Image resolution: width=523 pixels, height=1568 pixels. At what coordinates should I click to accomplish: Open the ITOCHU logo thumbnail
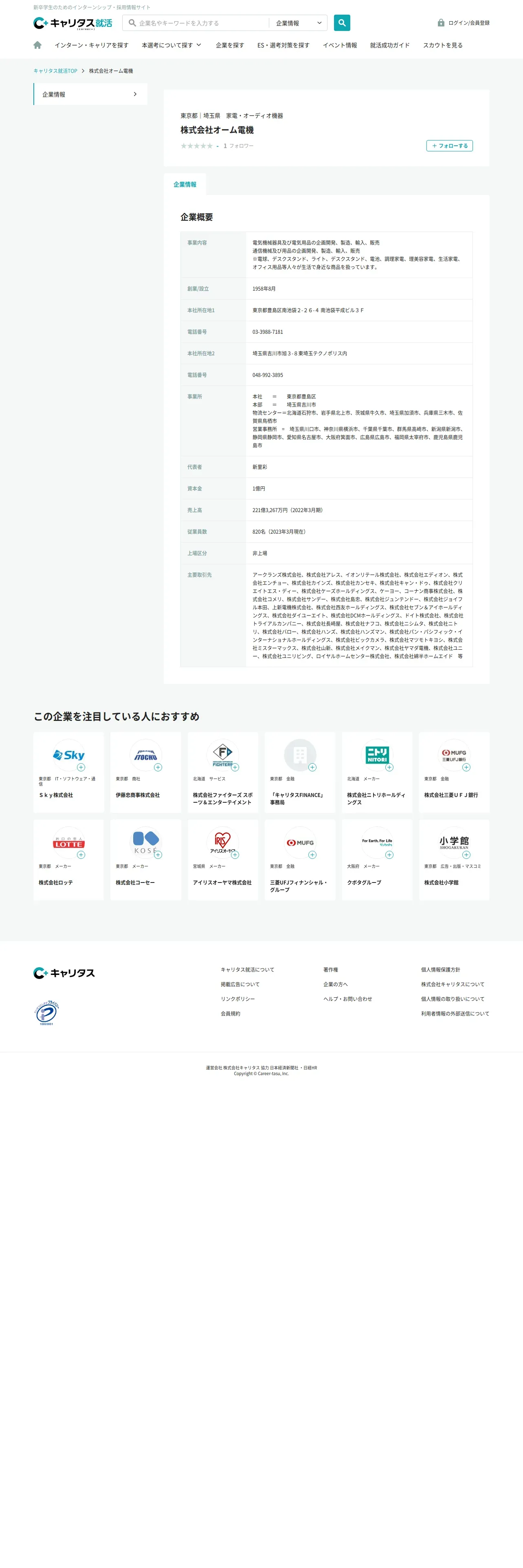click(x=145, y=756)
